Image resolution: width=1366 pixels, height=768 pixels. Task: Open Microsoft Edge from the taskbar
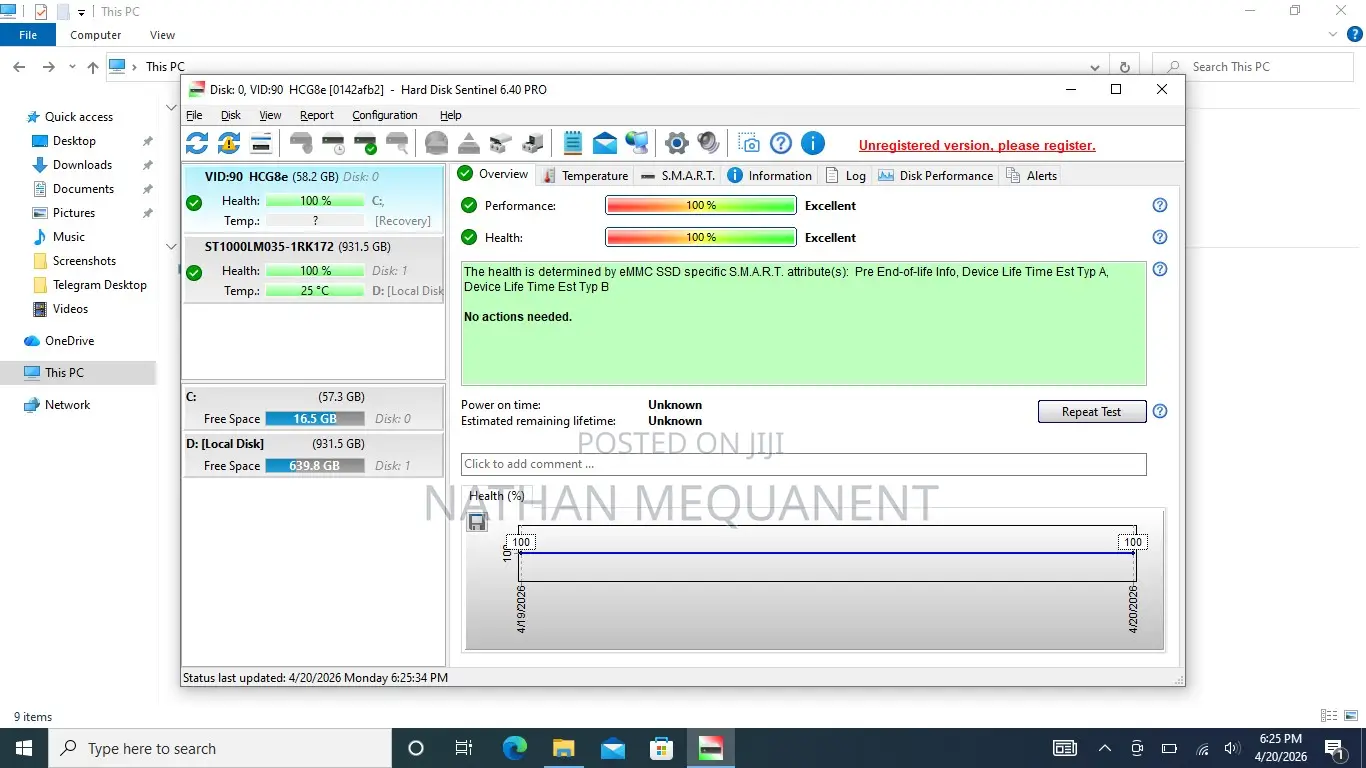tap(515, 748)
